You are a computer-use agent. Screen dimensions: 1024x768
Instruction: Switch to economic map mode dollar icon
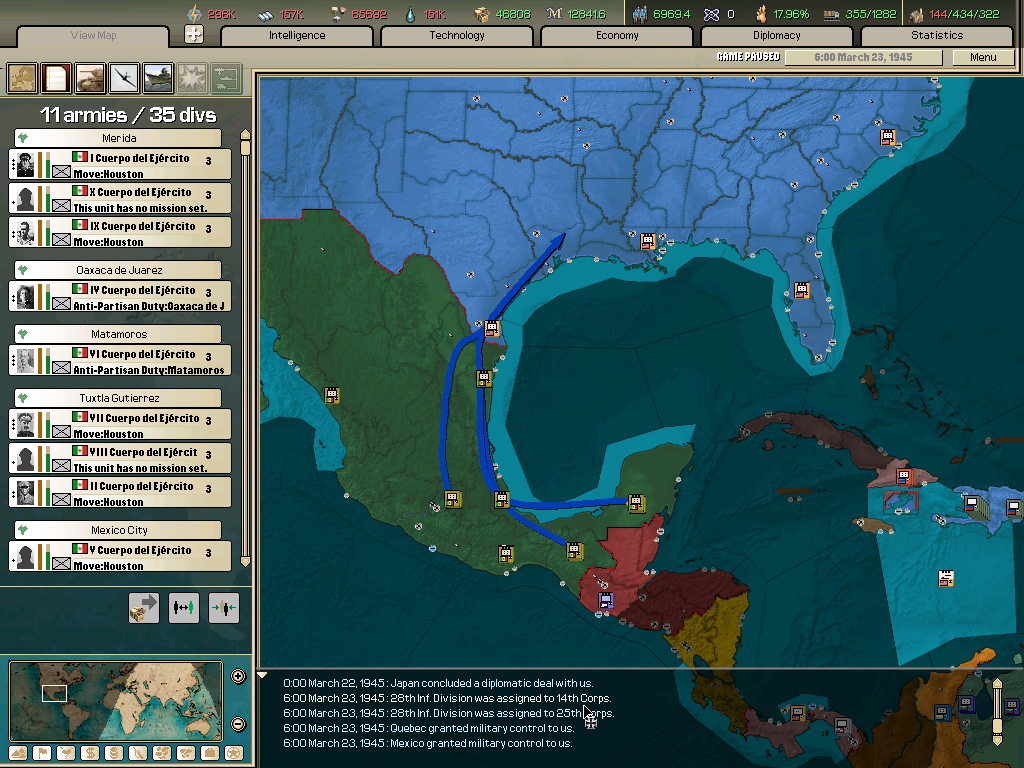click(90, 753)
